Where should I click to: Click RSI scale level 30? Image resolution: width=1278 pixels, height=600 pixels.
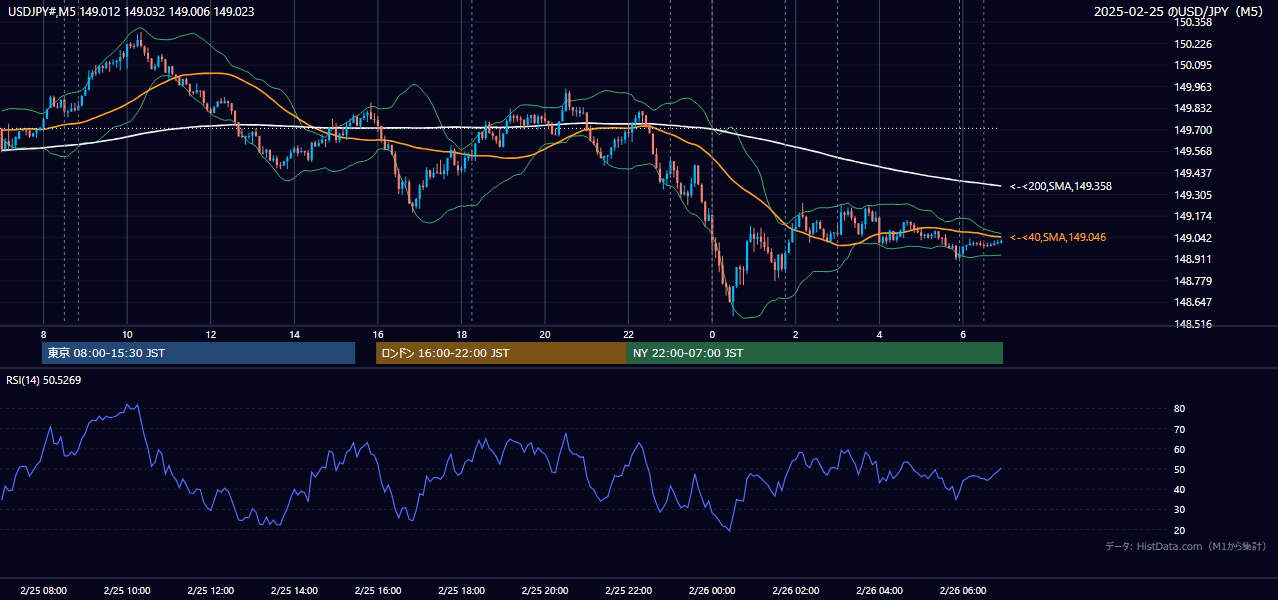point(1180,510)
